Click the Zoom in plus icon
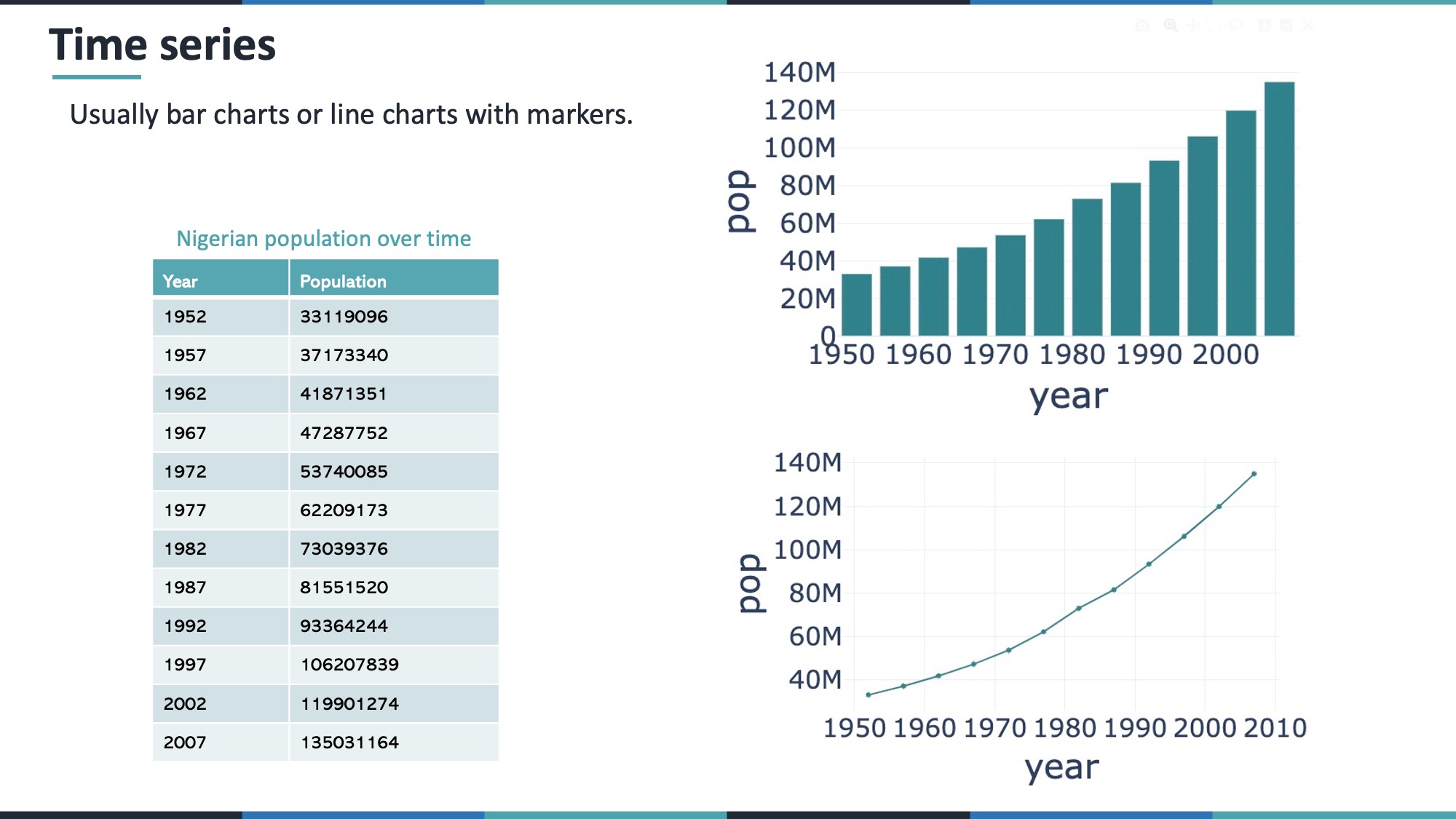 click(1265, 25)
